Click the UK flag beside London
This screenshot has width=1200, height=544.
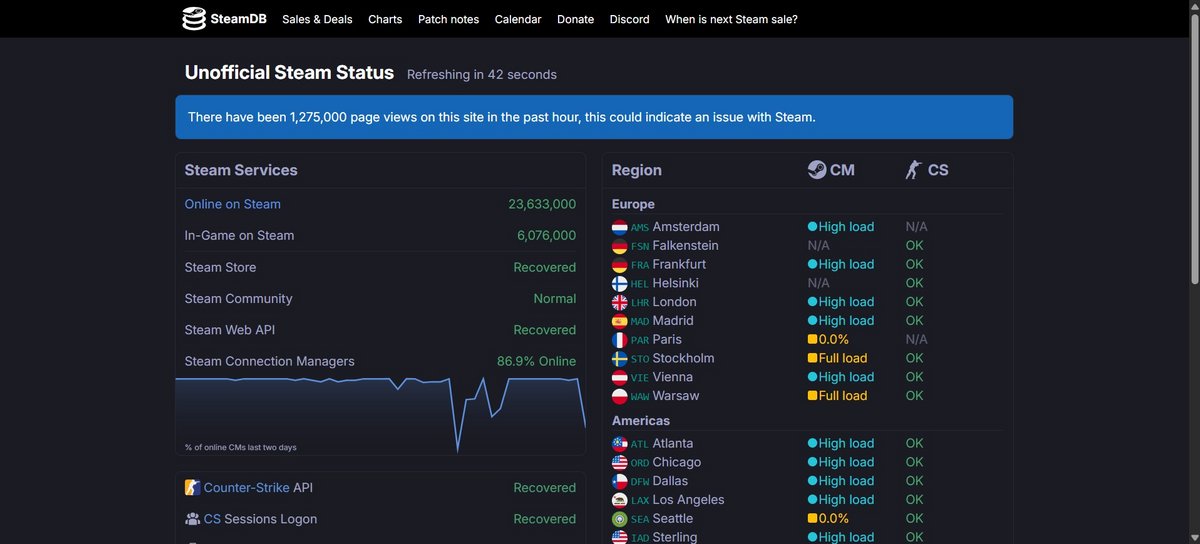point(620,302)
